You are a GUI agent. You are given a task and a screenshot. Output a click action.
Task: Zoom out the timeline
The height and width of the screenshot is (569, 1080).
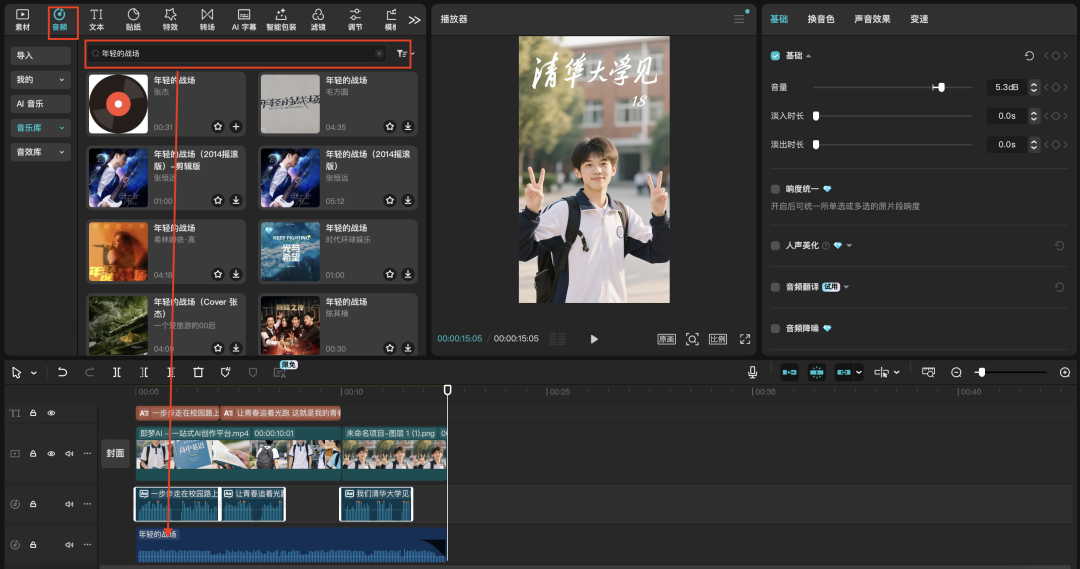[956, 372]
